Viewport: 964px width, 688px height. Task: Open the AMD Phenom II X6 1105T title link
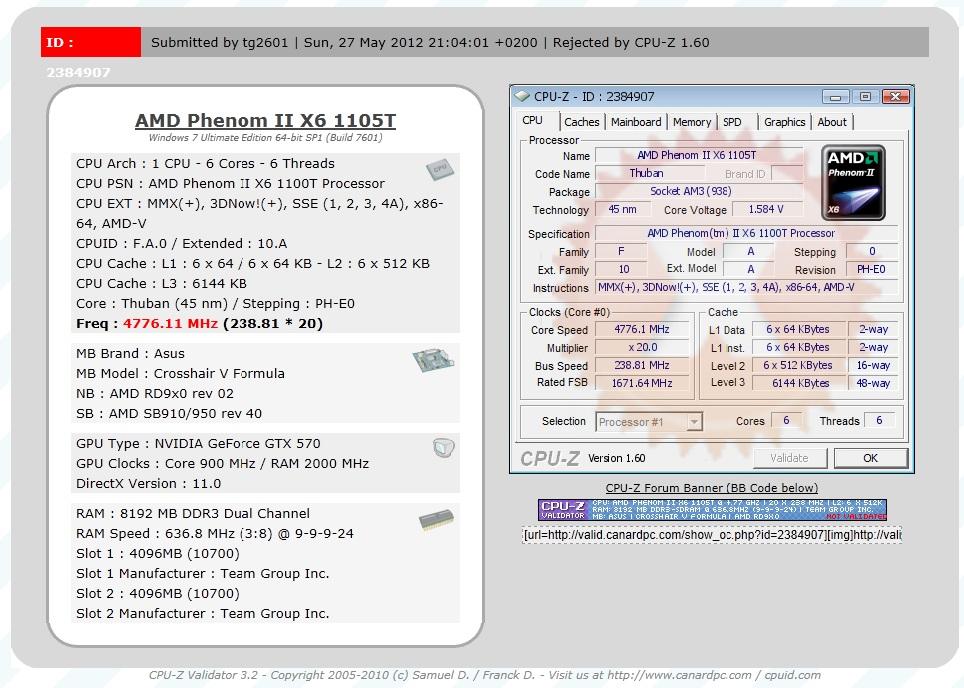click(x=265, y=120)
